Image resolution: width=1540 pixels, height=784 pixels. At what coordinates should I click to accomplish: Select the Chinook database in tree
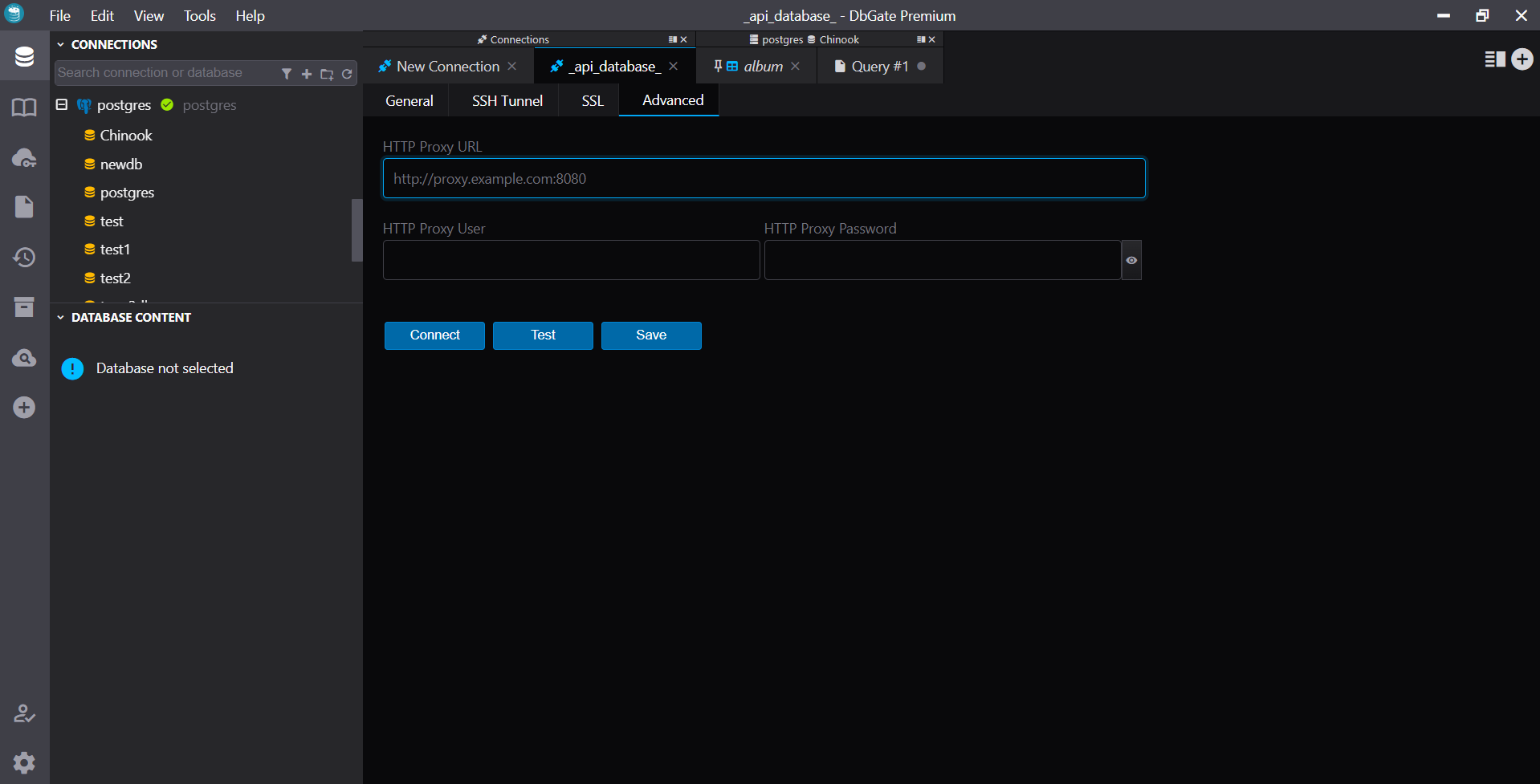click(x=125, y=136)
